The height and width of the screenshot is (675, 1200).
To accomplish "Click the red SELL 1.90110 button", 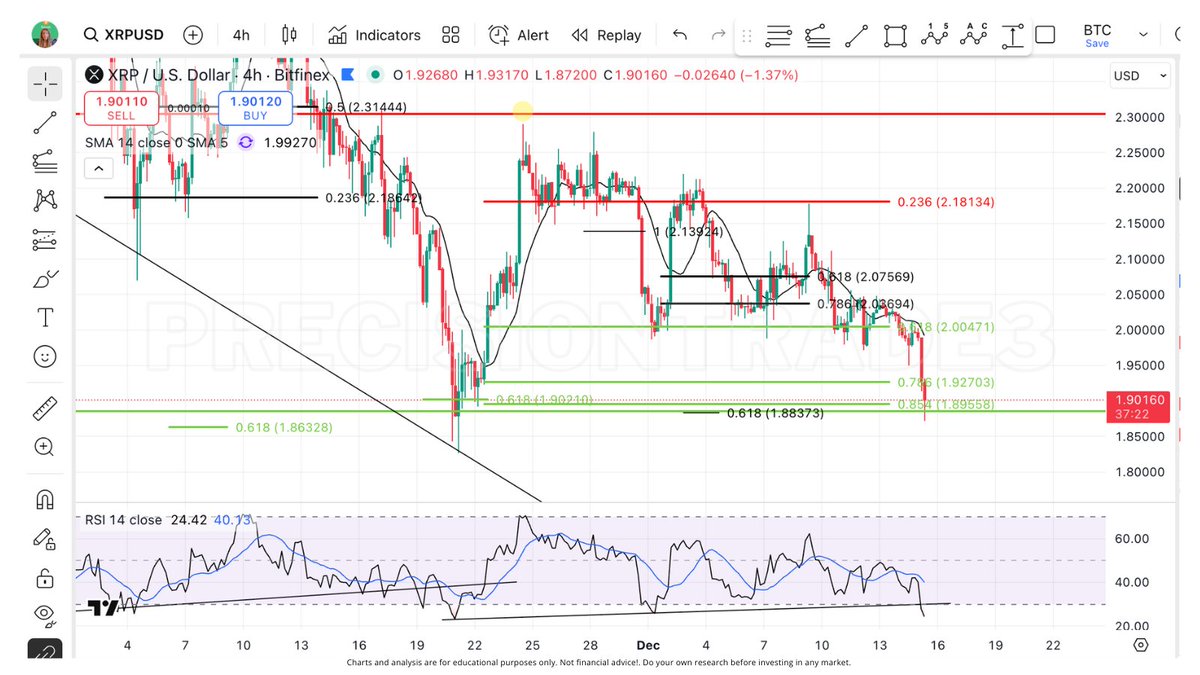I will click(x=121, y=108).
